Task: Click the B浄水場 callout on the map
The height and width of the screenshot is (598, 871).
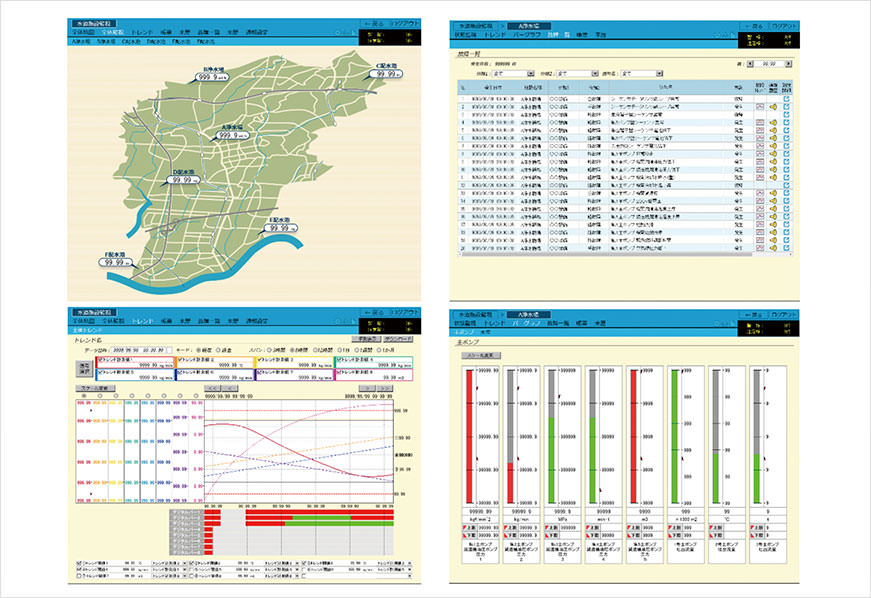Action: coord(212,75)
